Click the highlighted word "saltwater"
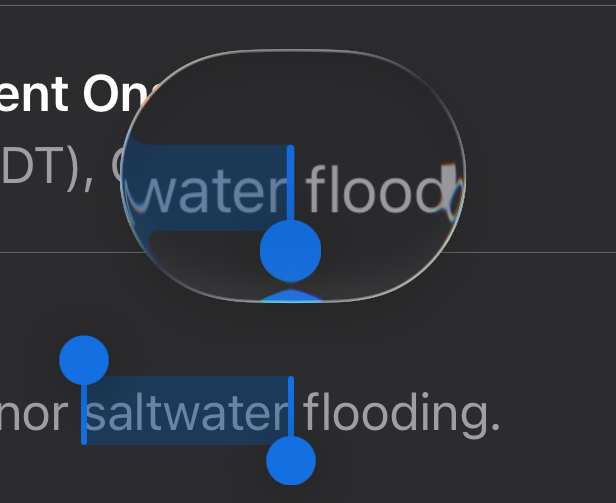The height and width of the screenshot is (503, 616). point(187,413)
